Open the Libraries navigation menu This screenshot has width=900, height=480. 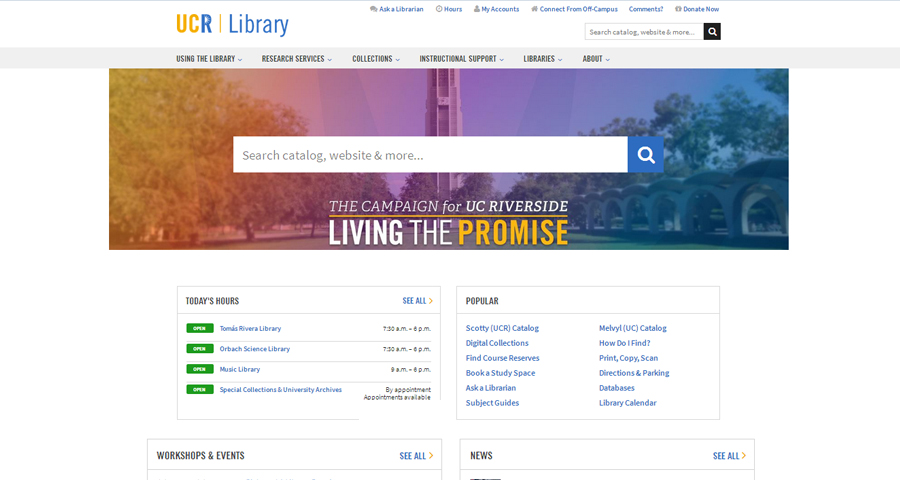(x=542, y=59)
